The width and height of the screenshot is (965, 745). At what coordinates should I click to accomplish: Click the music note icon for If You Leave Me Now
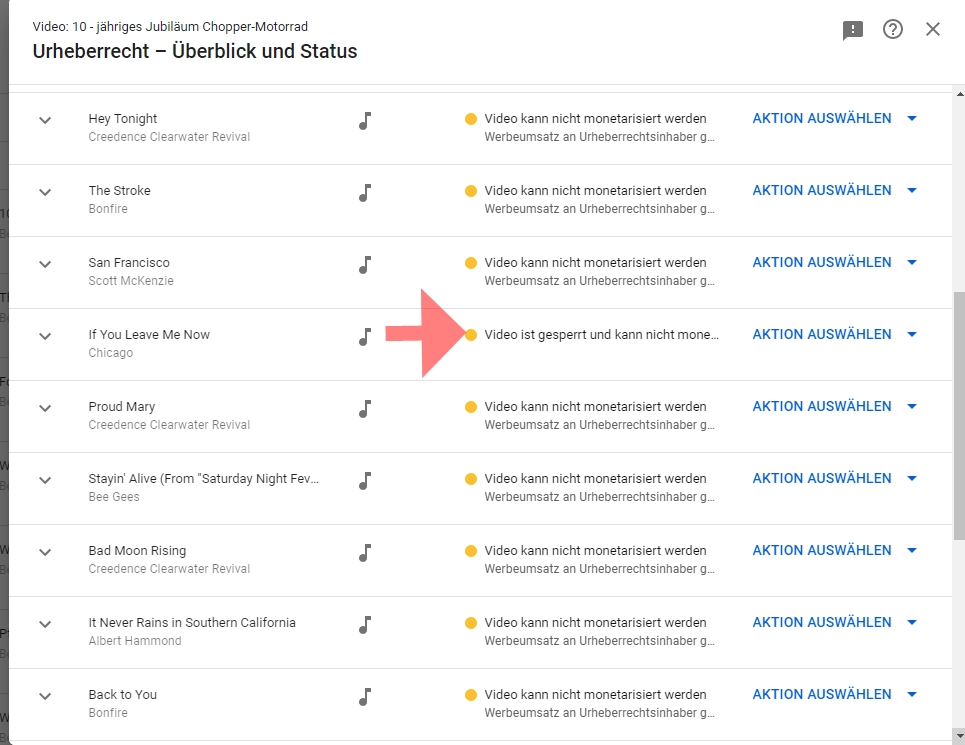tap(365, 337)
